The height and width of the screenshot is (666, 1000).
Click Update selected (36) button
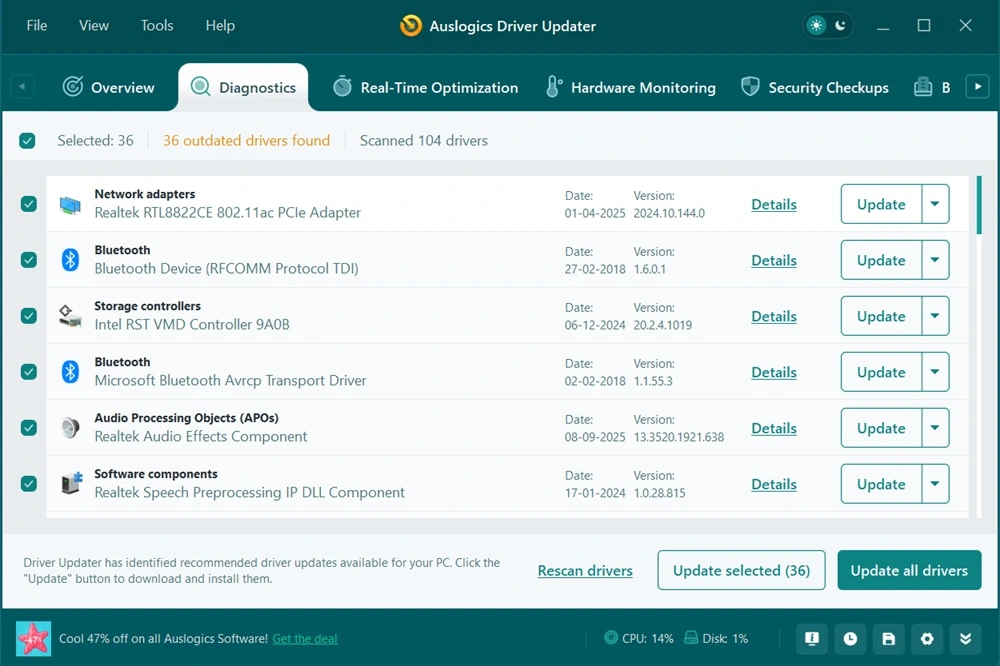tap(741, 570)
